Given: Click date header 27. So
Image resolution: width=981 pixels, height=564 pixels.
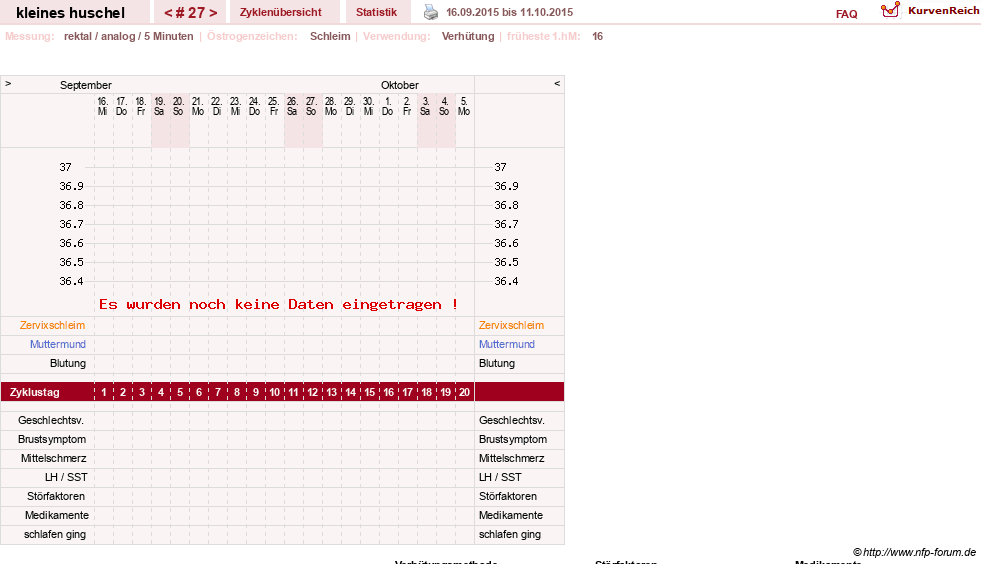Looking at the screenshot, I should 311,106.
